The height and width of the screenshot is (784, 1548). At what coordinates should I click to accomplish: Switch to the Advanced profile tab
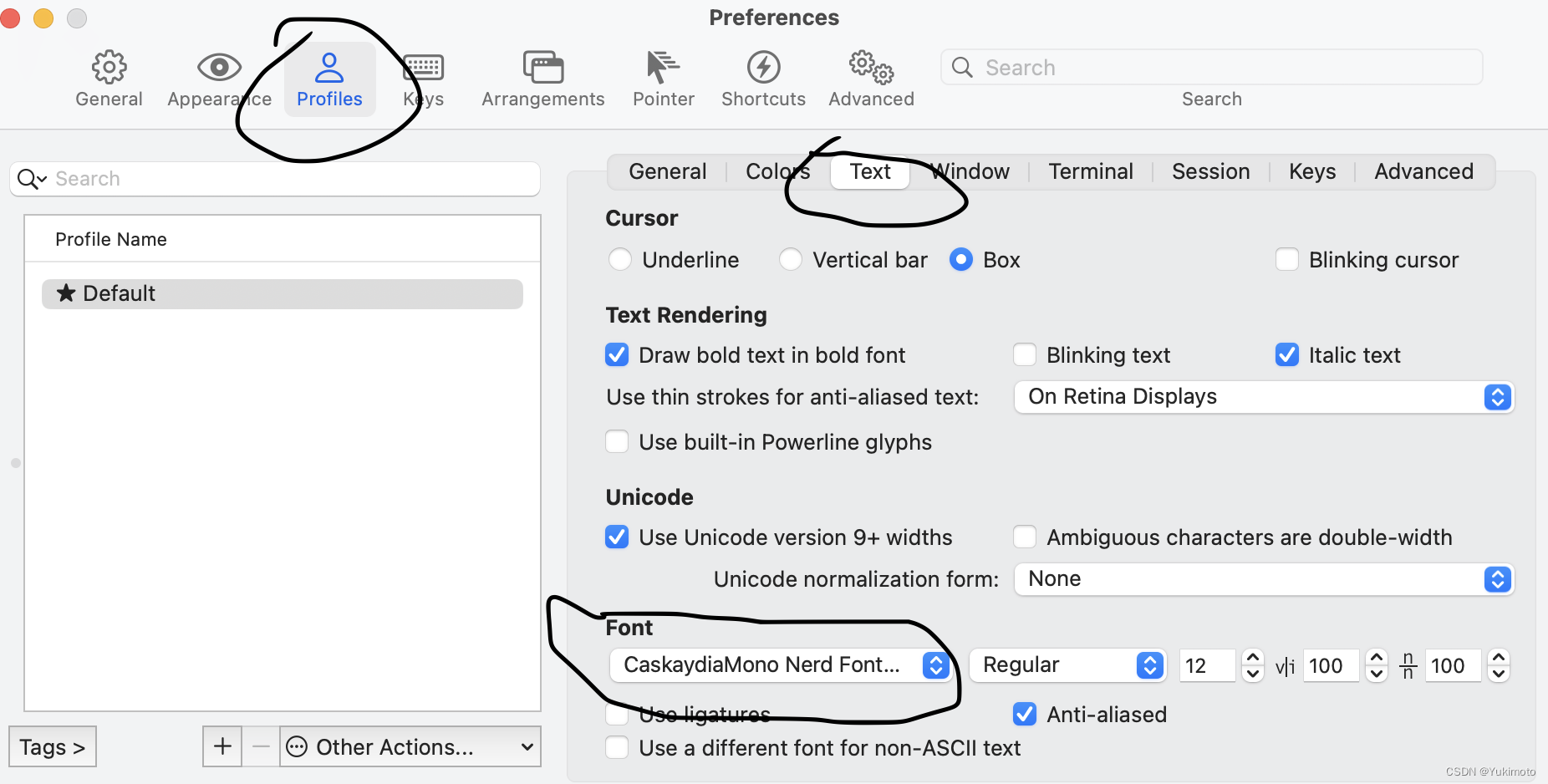coord(1424,171)
